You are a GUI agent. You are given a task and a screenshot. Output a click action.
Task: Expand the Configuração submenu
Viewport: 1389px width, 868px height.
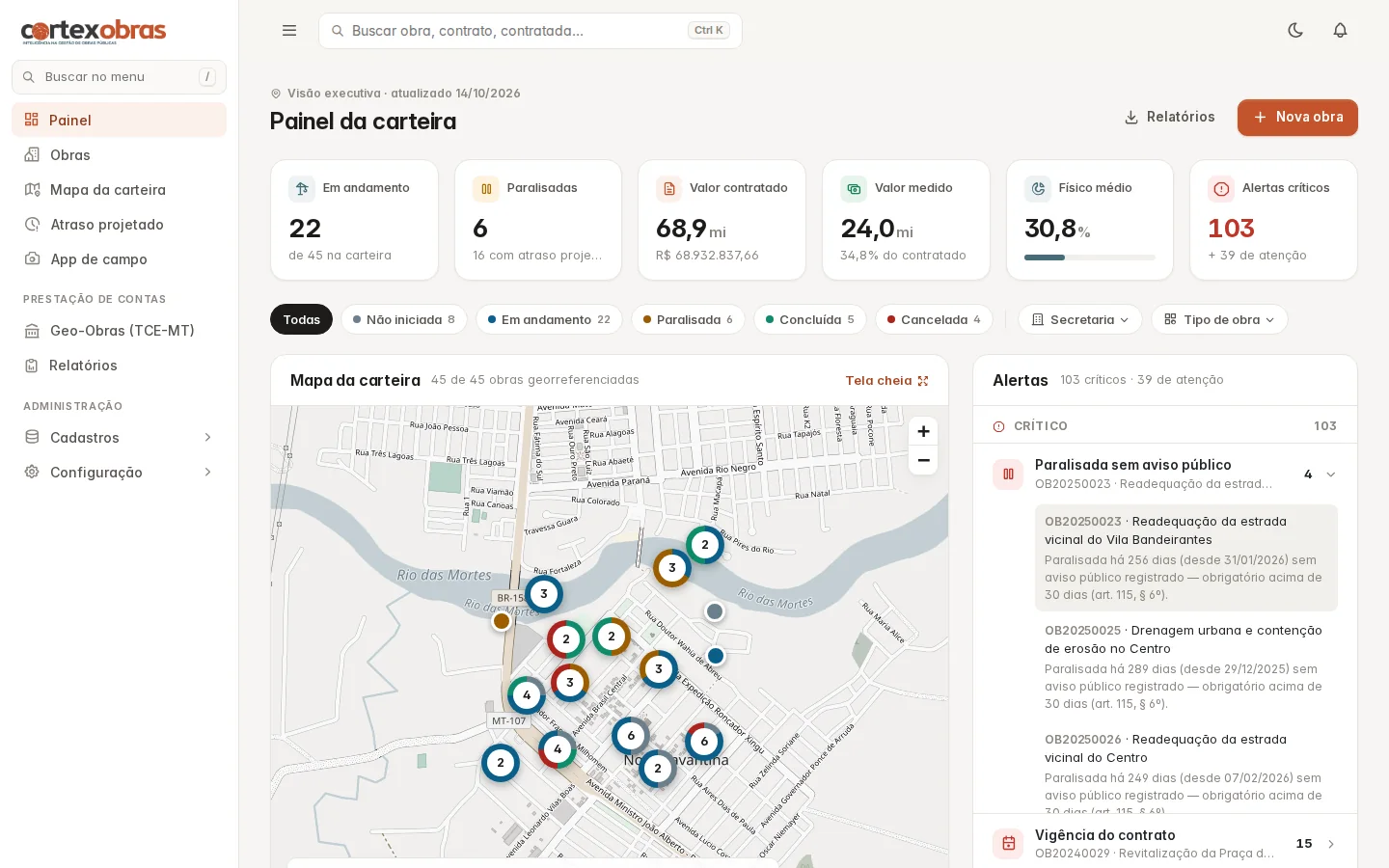(x=119, y=472)
